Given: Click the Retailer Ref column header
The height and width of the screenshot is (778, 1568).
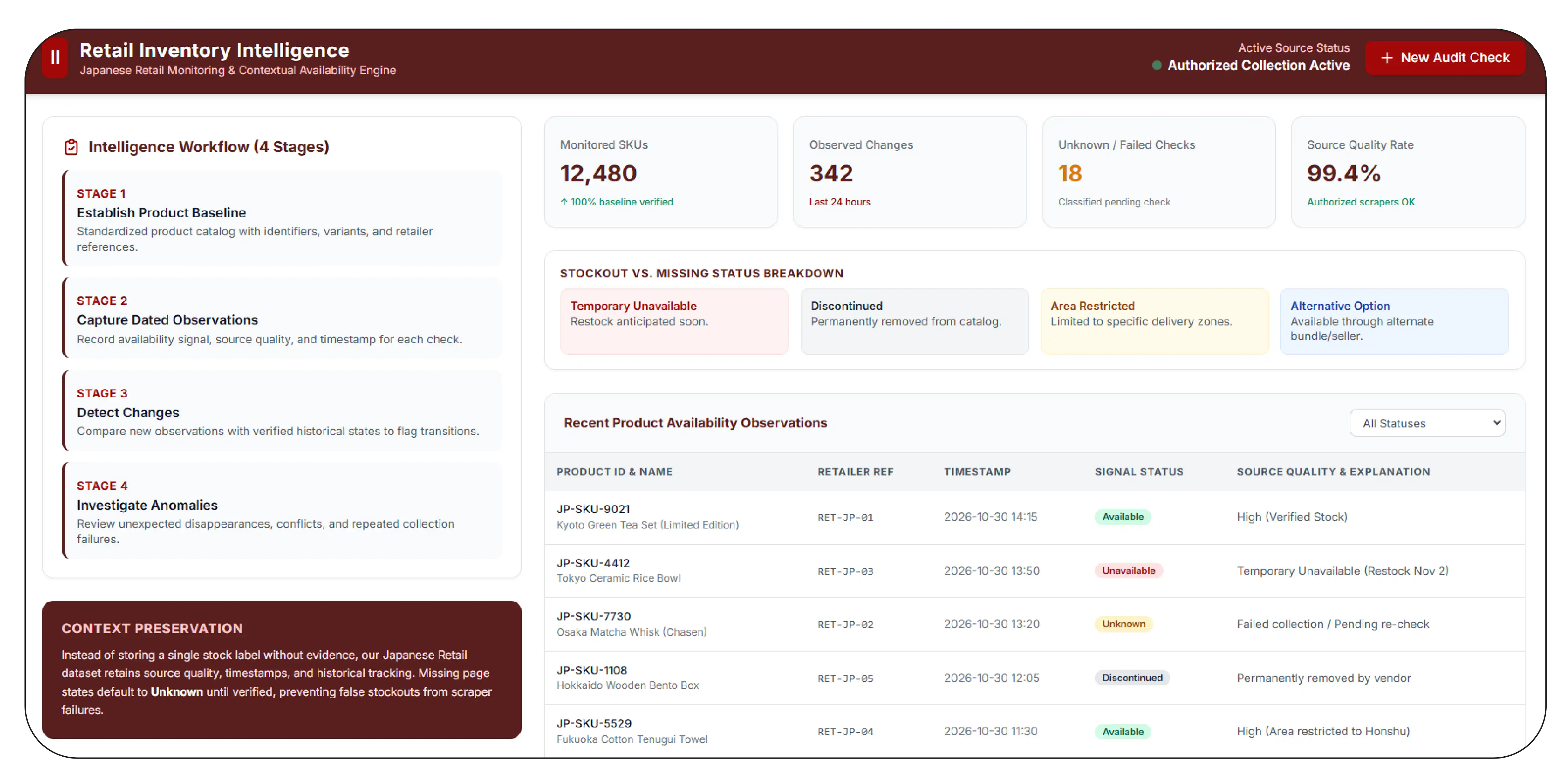Looking at the screenshot, I should (855, 471).
